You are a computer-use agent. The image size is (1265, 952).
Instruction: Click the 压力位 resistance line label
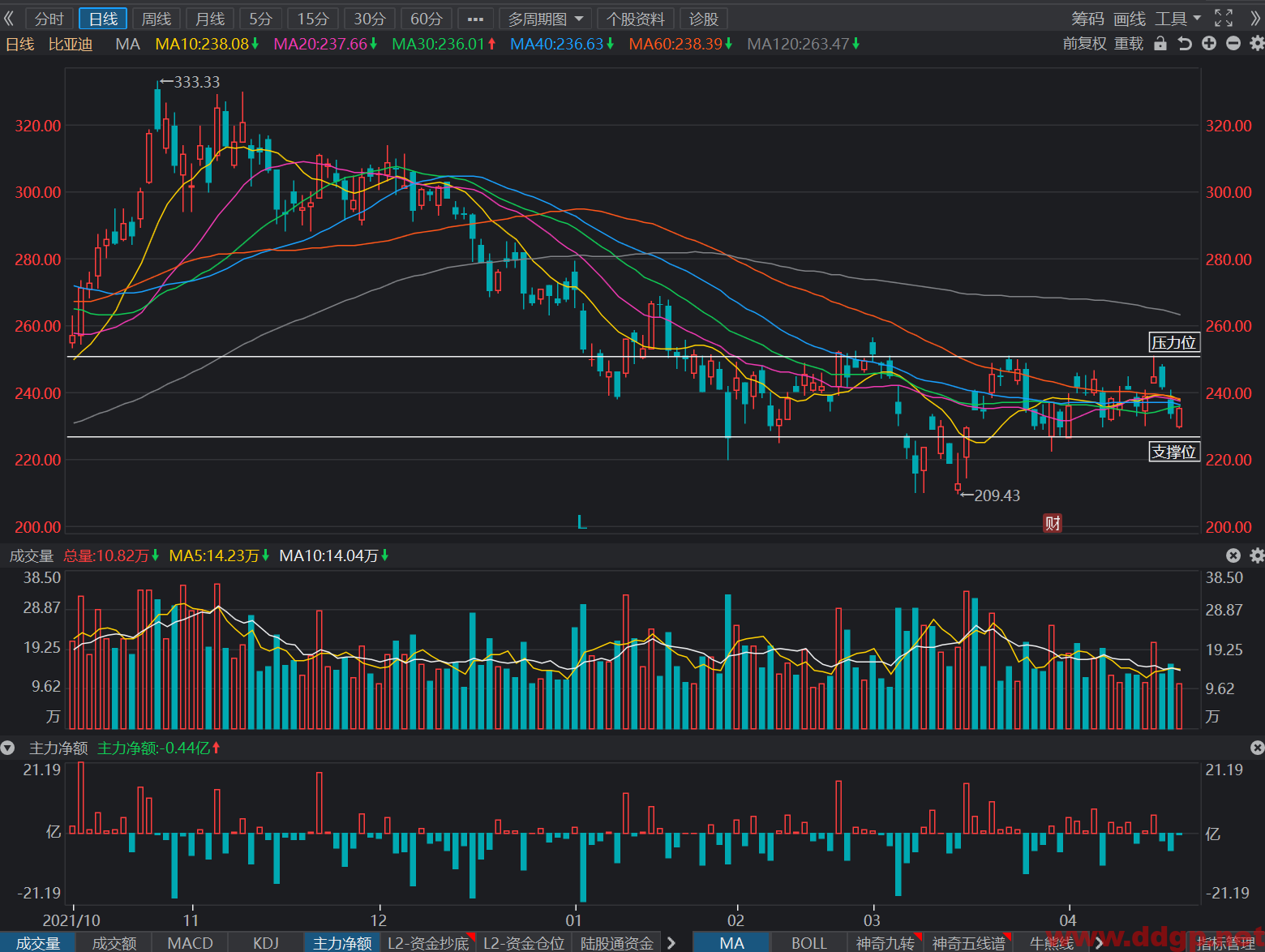1174,342
